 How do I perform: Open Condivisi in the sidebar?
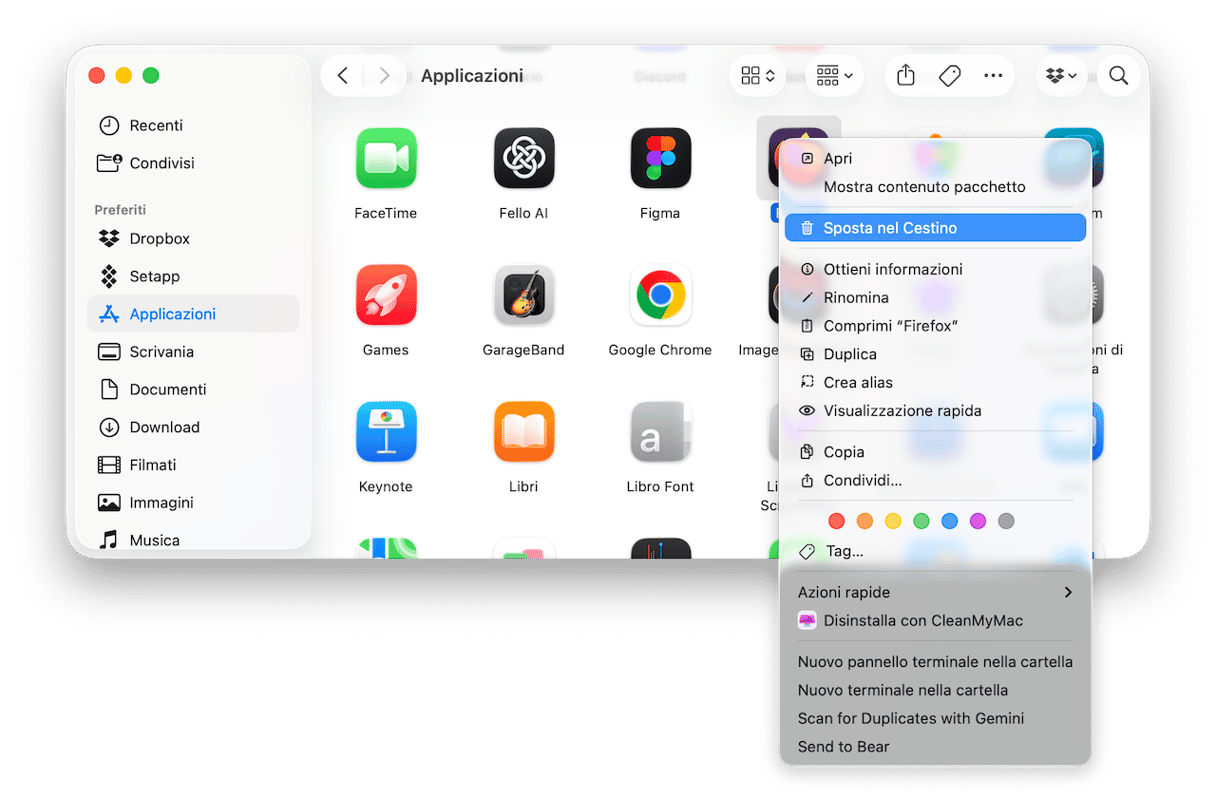(193, 163)
